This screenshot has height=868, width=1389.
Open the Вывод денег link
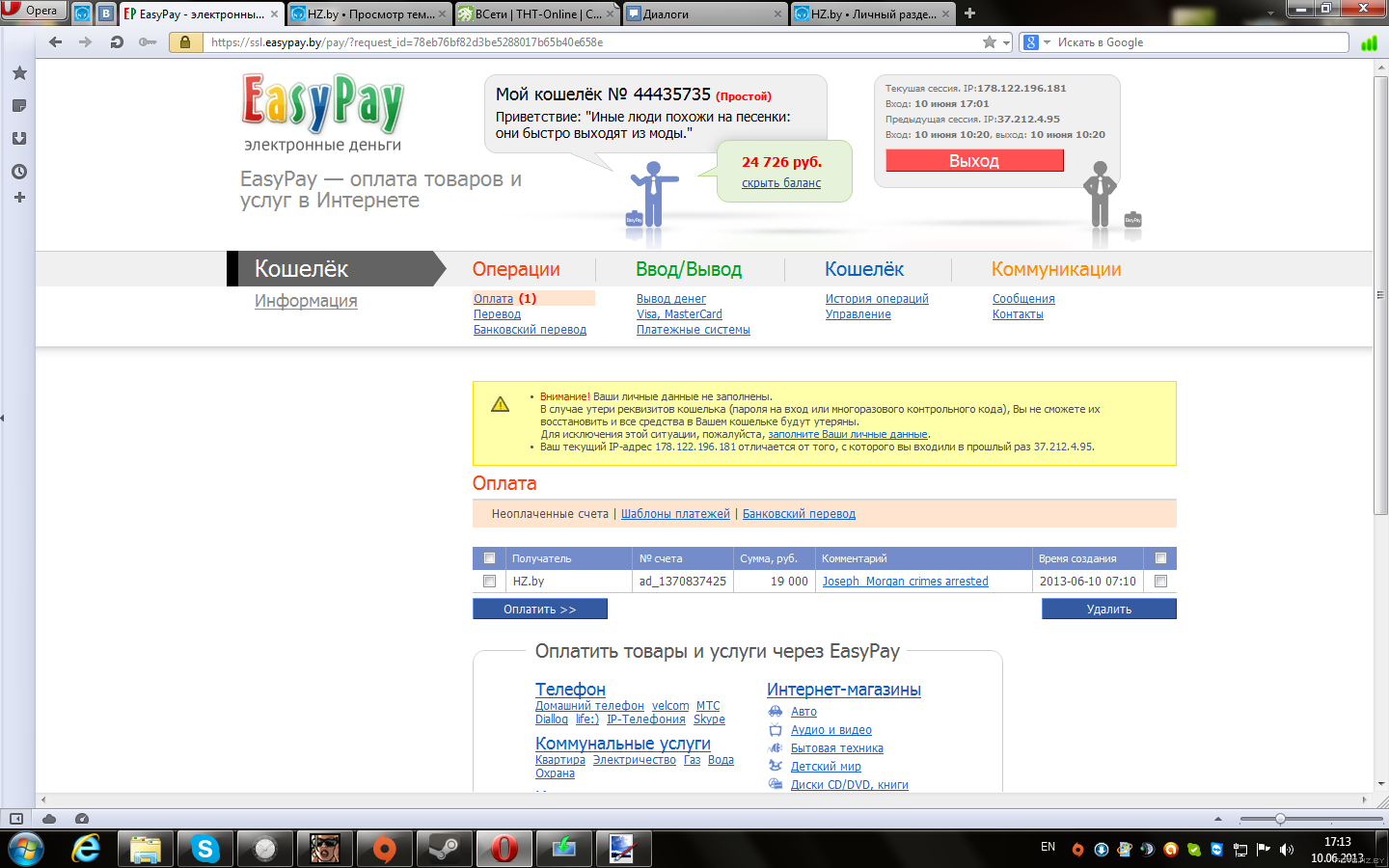coord(671,299)
